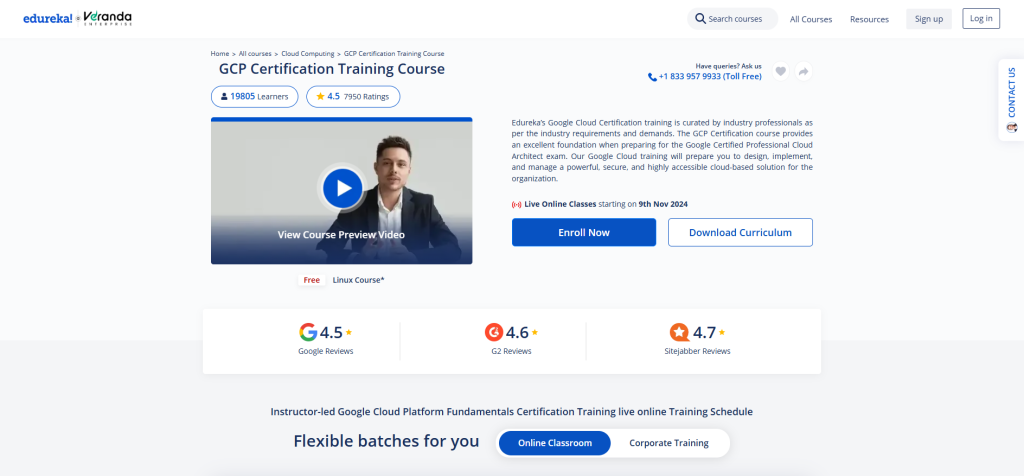
Task: Click the Log in button
Action: tap(981, 18)
